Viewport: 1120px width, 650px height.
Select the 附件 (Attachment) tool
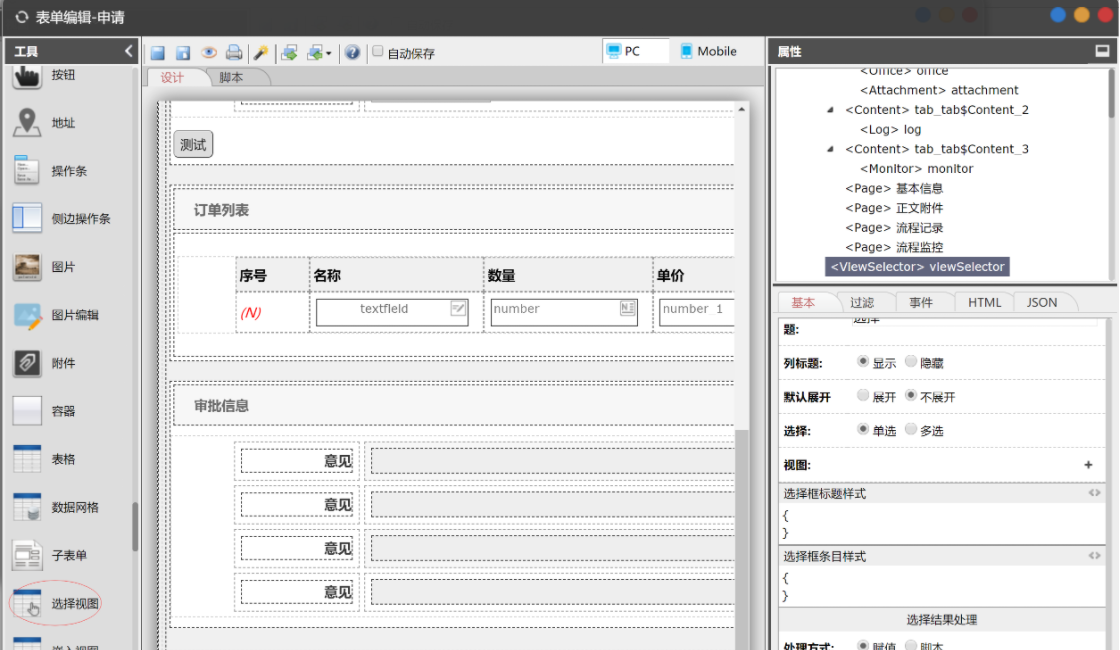click(63, 363)
